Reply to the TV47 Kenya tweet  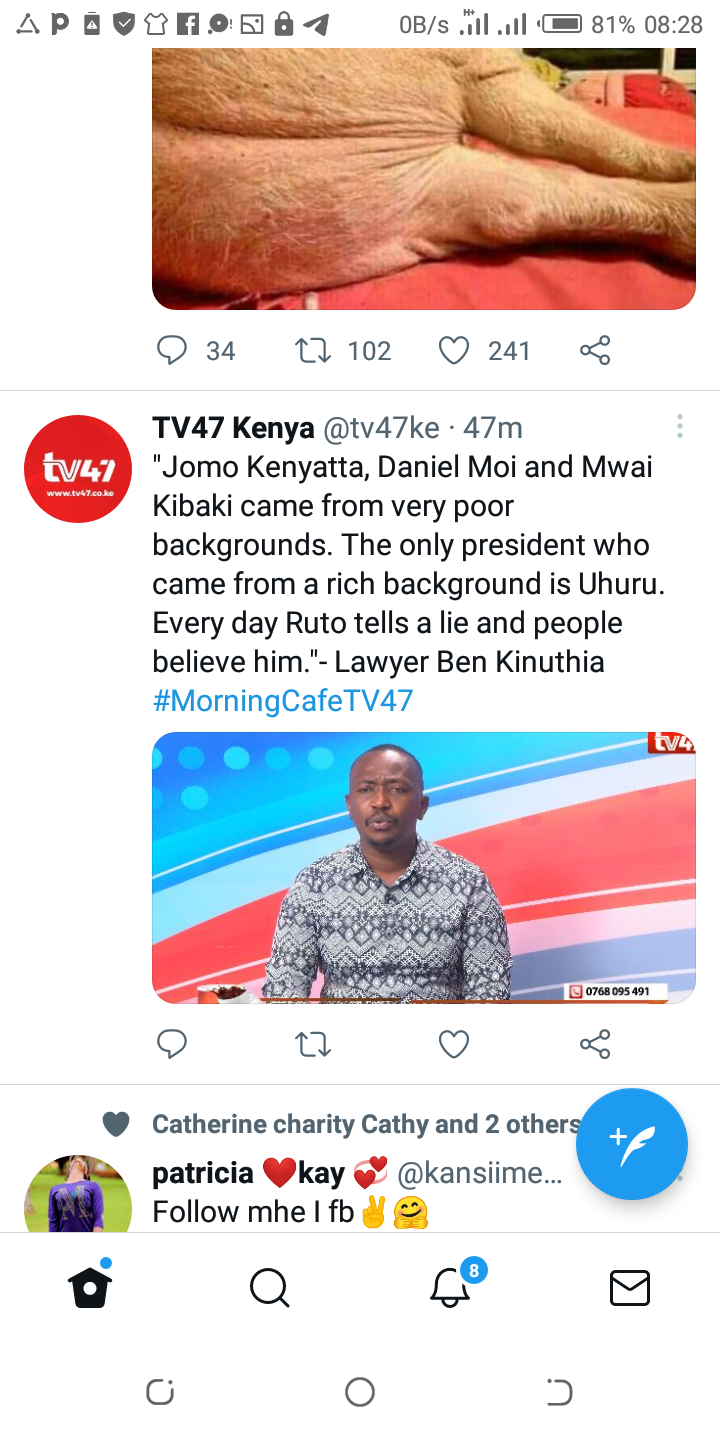[x=173, y=1045]
